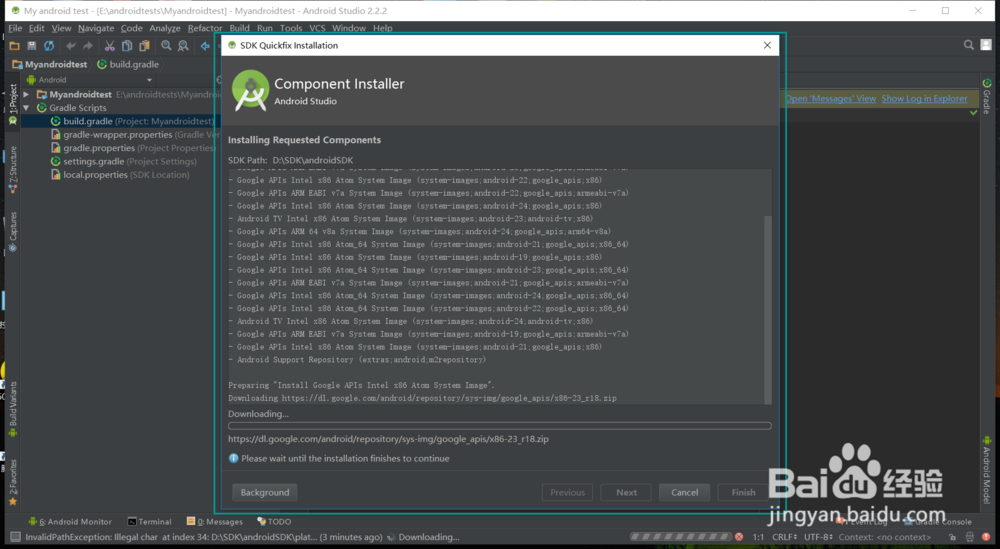Open the 1: Project side tab
Viewport: 1000px width, 549px height.
click(13, 104)
